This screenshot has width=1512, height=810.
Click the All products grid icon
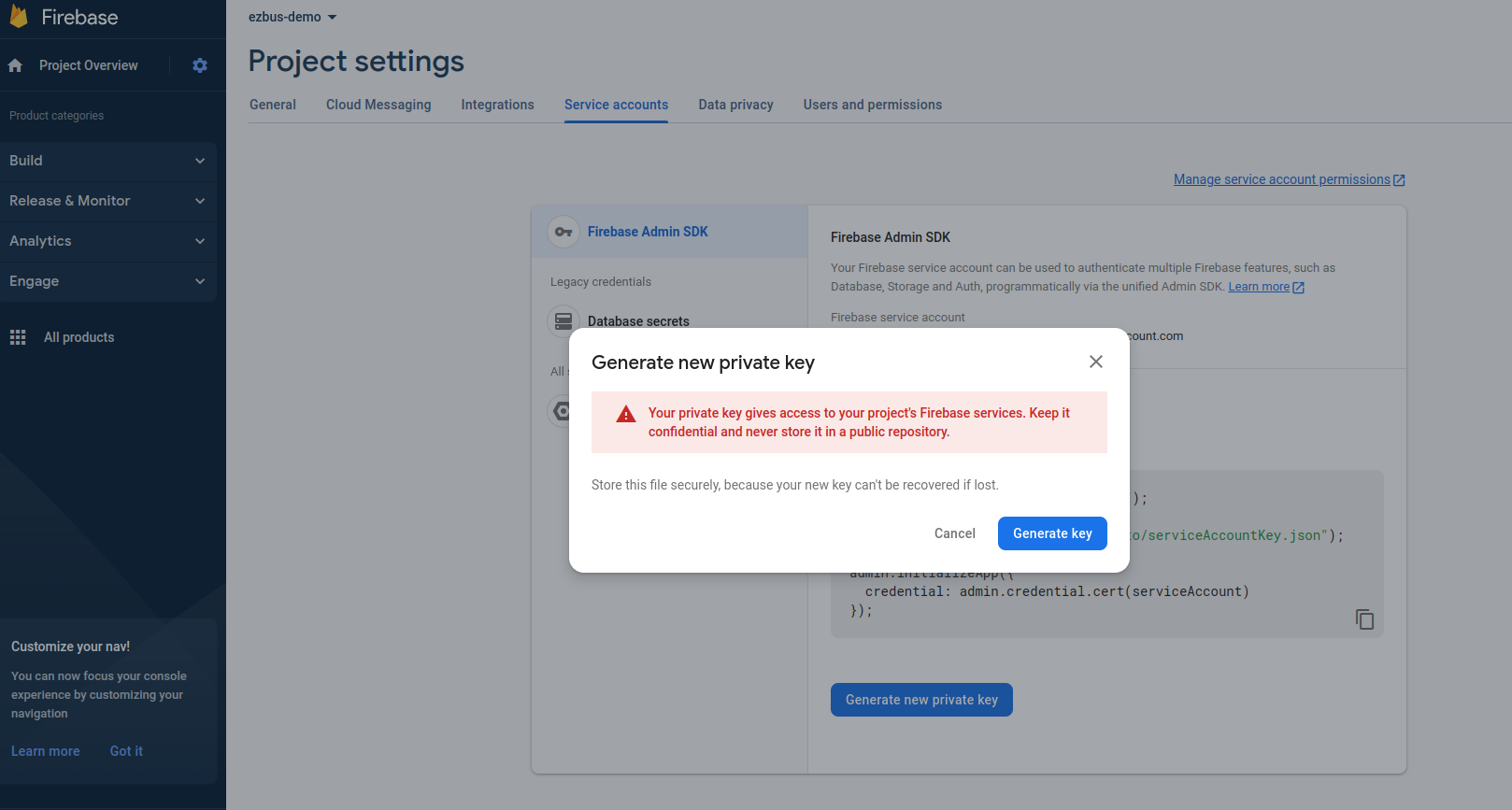point(18,337)
